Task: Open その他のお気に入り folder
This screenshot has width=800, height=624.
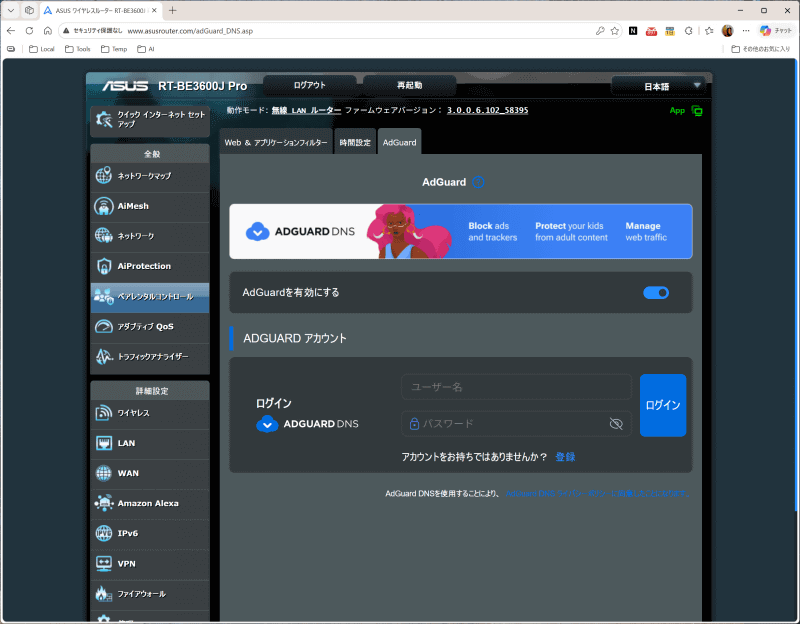Action: (760, 49)
